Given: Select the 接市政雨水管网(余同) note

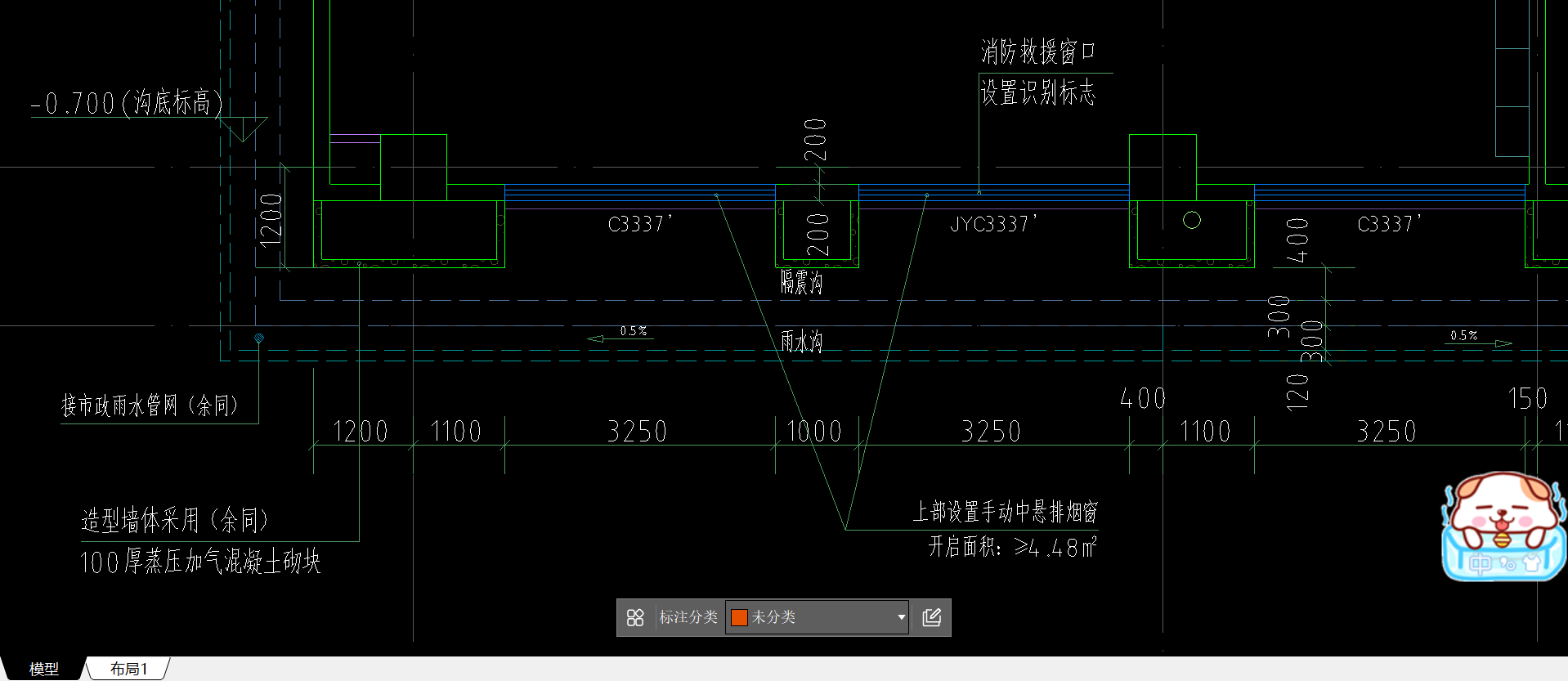Looking at the screenshot, I should [x=150, y=405].
